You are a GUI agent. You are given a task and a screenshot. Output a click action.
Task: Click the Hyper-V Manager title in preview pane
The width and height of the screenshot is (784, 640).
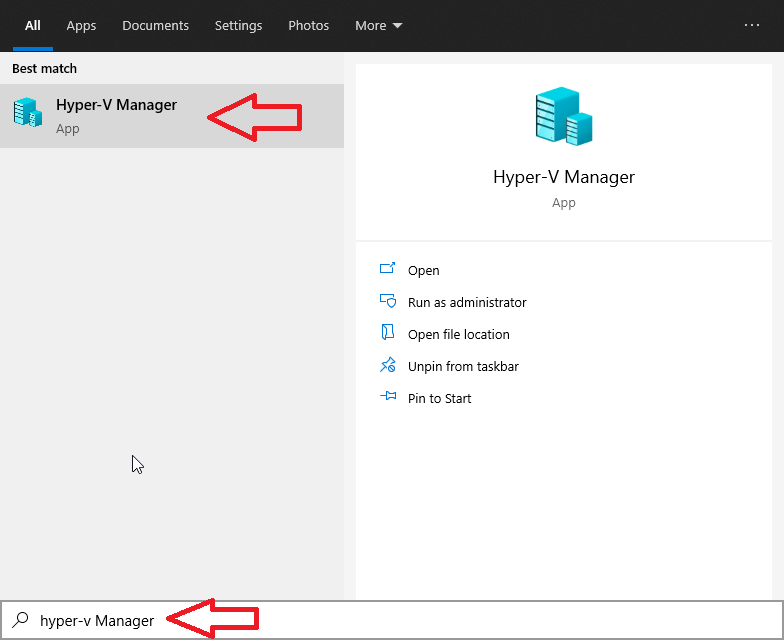pos(563,177)
